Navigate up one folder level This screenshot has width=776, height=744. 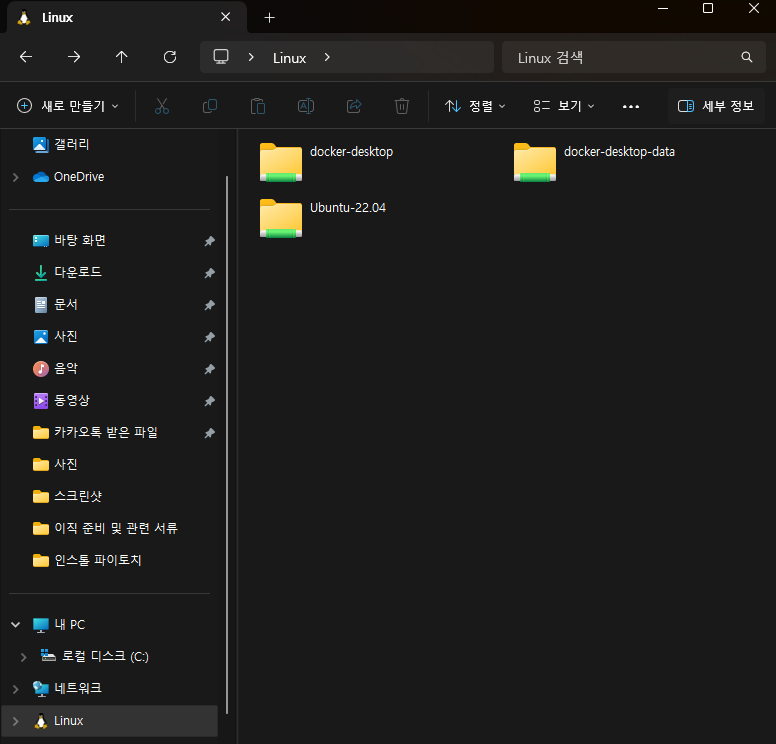[x=122, y=57]
